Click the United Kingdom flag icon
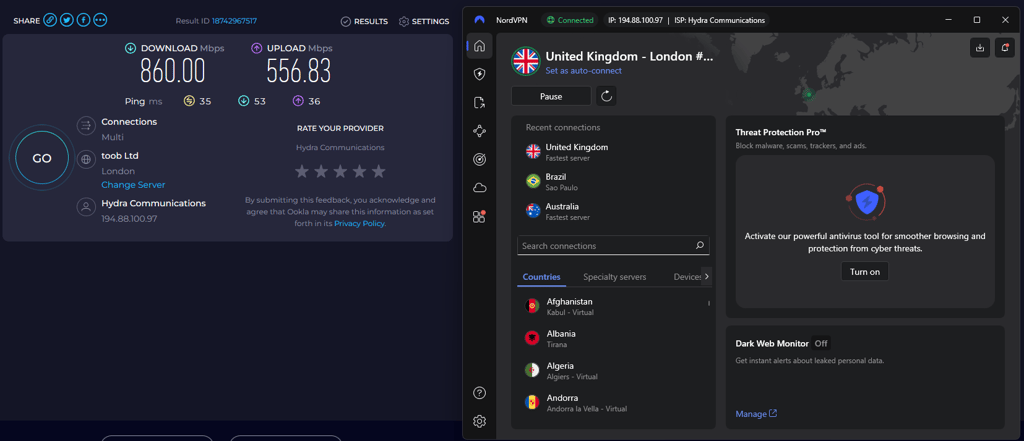Viewport: 1024px width, 441px height. pyautogui.click(x=526, y=61)
